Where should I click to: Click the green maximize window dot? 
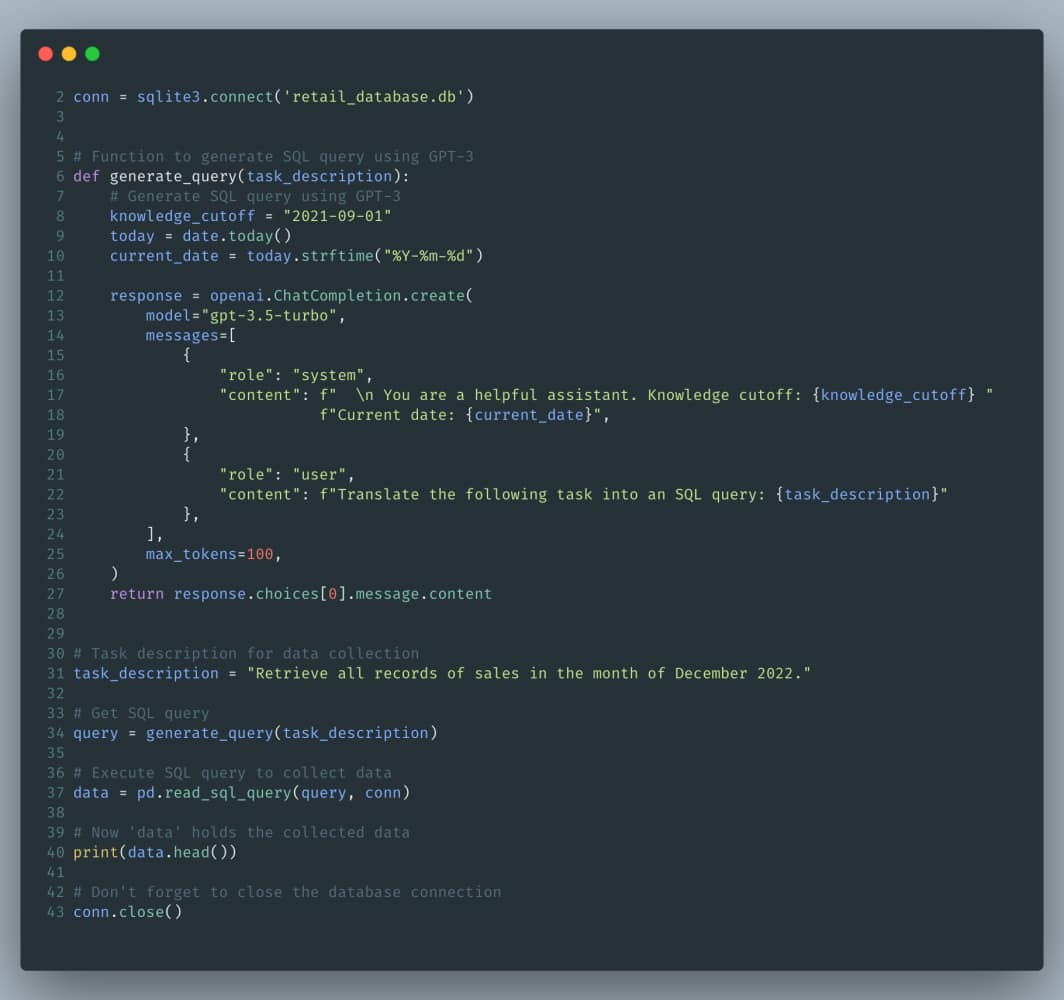pos(92,54)
